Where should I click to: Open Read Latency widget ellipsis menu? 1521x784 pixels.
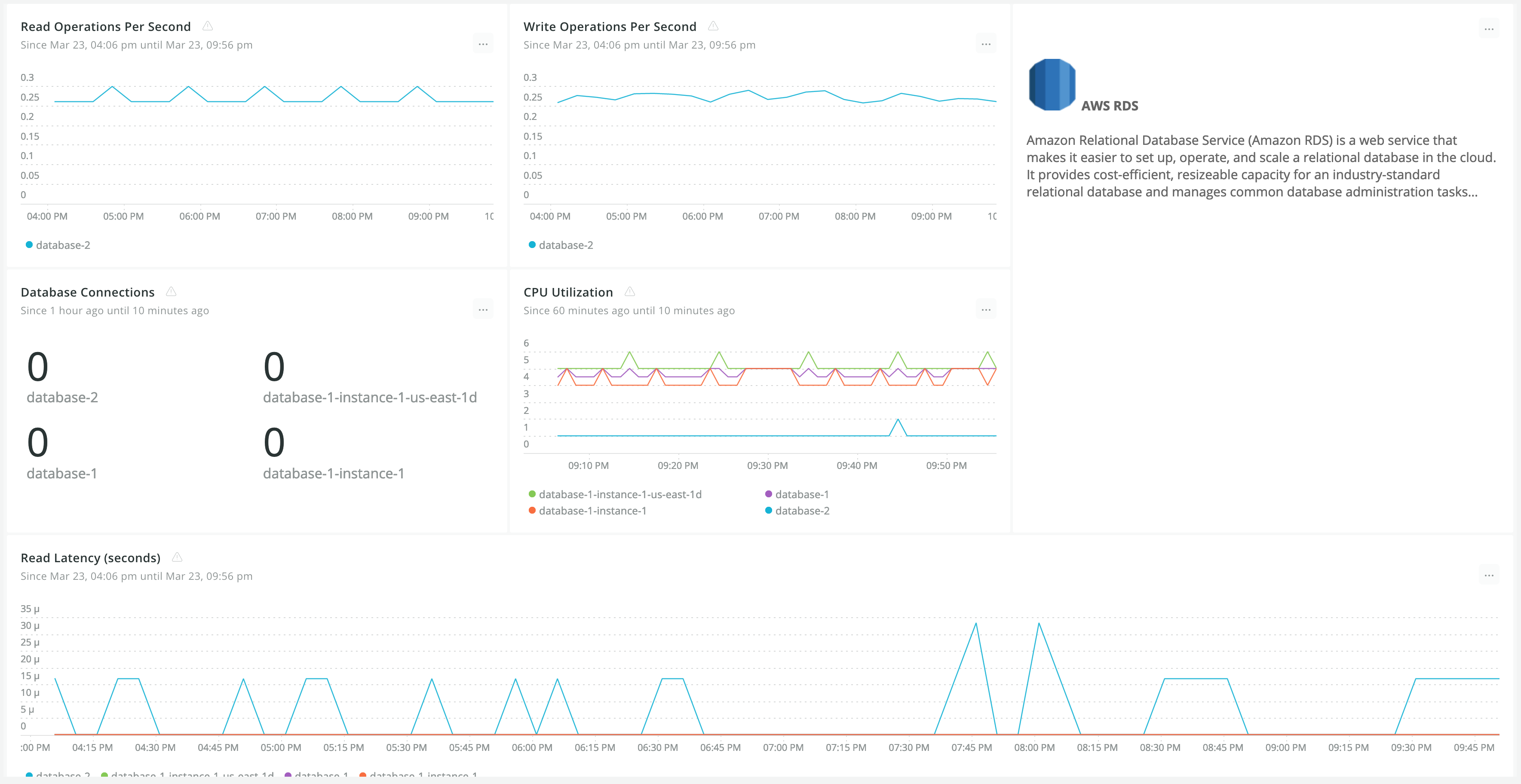pyautogui.click(x=1488, y=576)
